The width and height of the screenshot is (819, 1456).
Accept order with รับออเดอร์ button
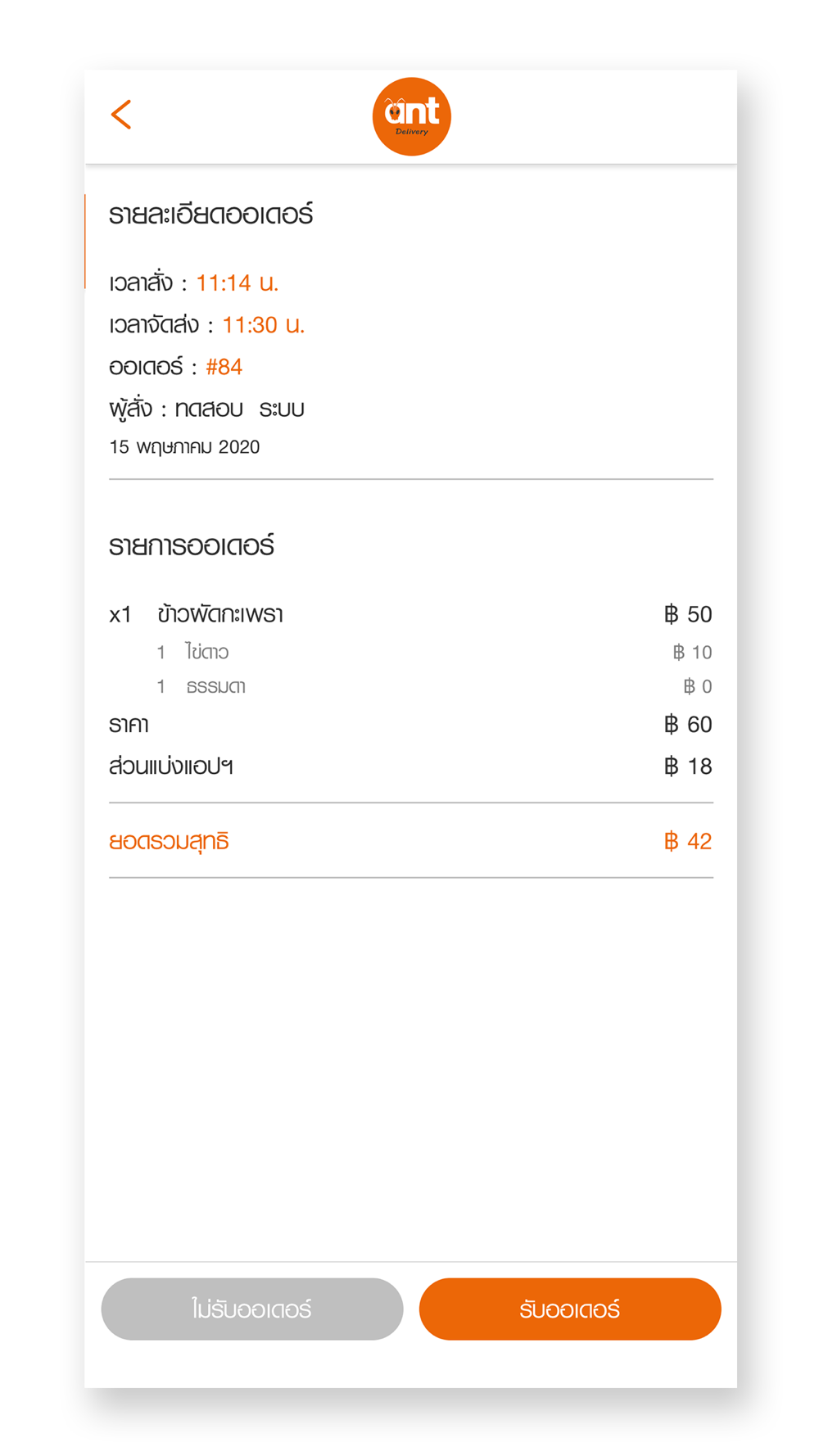click(x=570, y=1309)
